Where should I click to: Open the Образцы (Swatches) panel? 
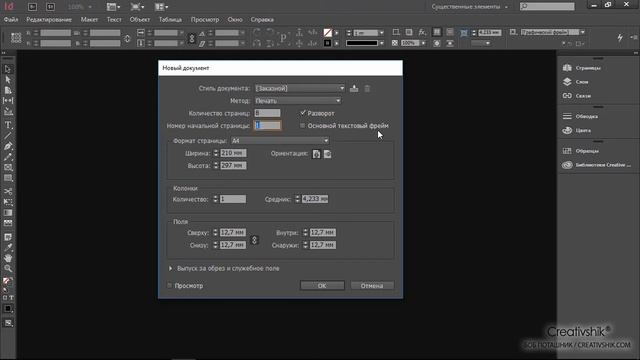pyautogui.click(x=580, y=151)
